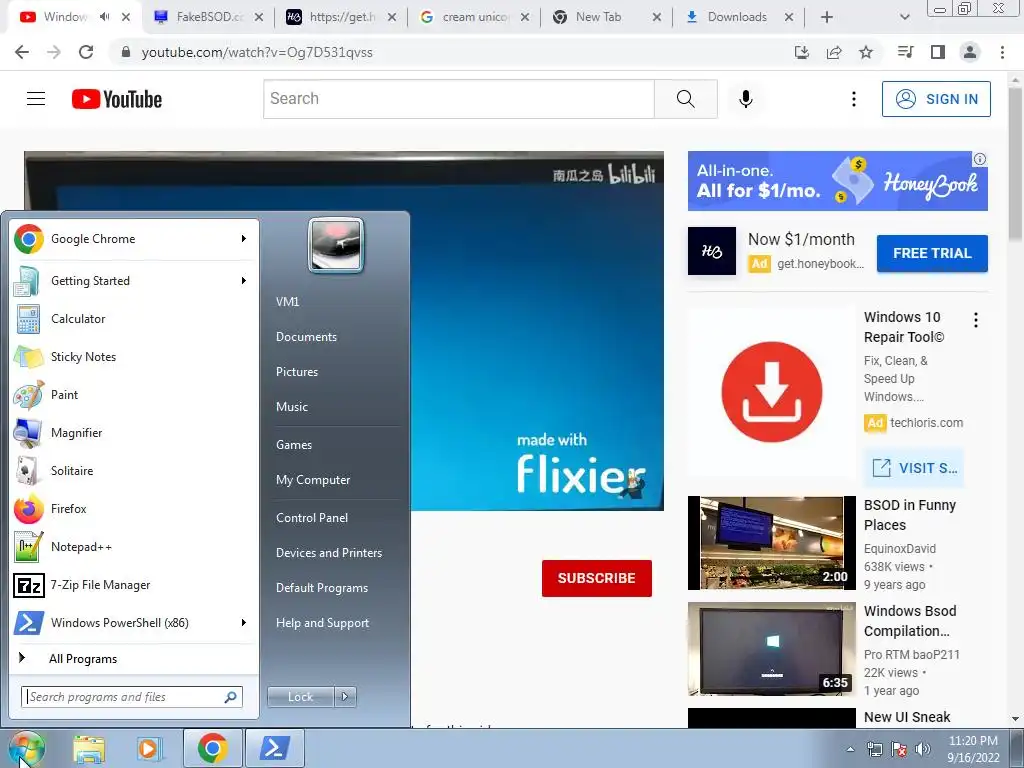
Task: Expand Windows PowerShell submenu arrow
Action: pos(244,622)
